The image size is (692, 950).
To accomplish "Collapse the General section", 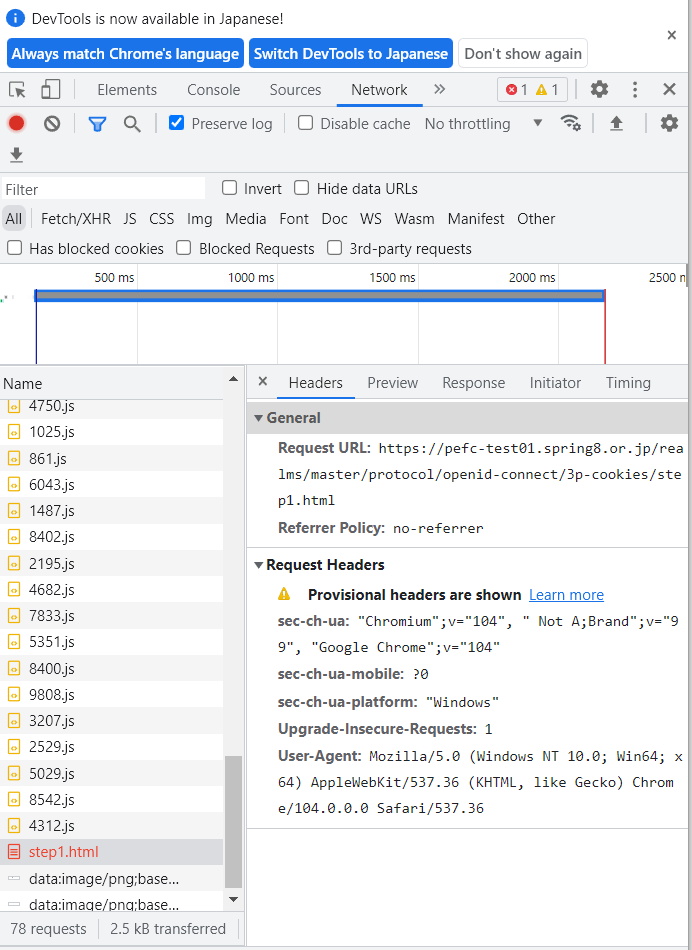I will point(259,419).
